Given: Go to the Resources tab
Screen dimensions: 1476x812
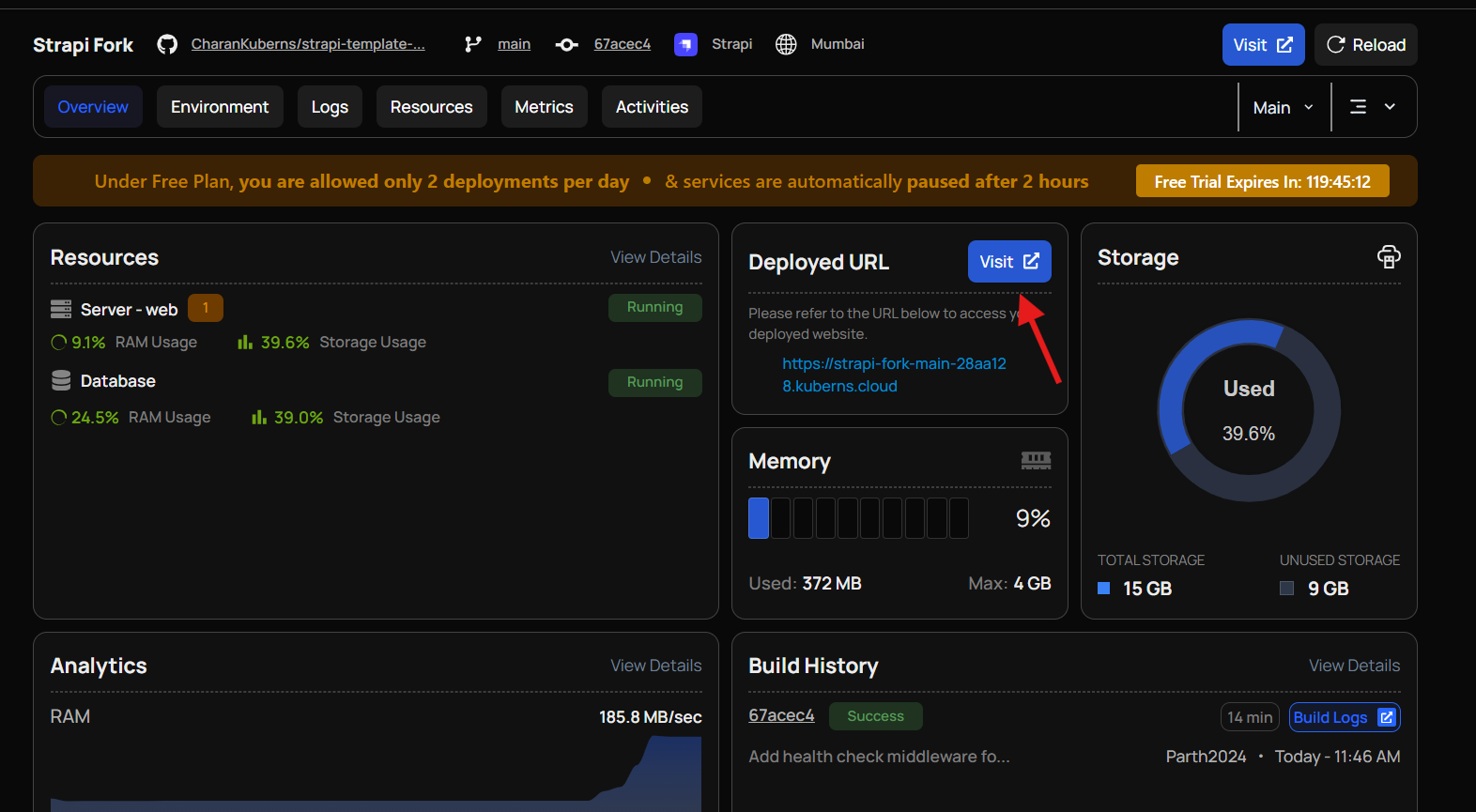Looking at the screenshot, I should (432, 107).
